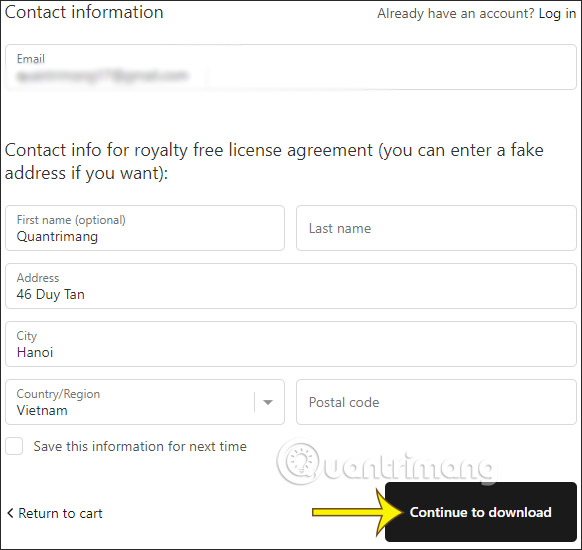Click the Postal code input field

[436, 402]
